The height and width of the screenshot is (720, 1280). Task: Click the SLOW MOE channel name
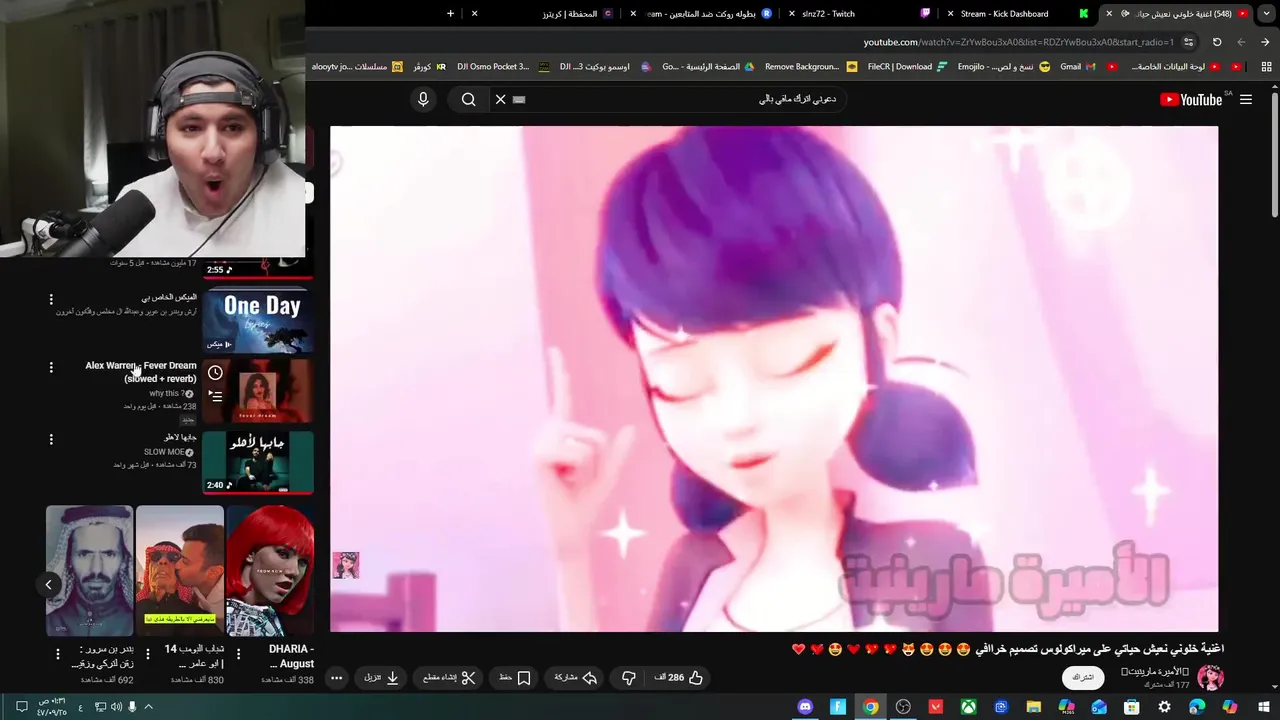(x=164, y=452)
